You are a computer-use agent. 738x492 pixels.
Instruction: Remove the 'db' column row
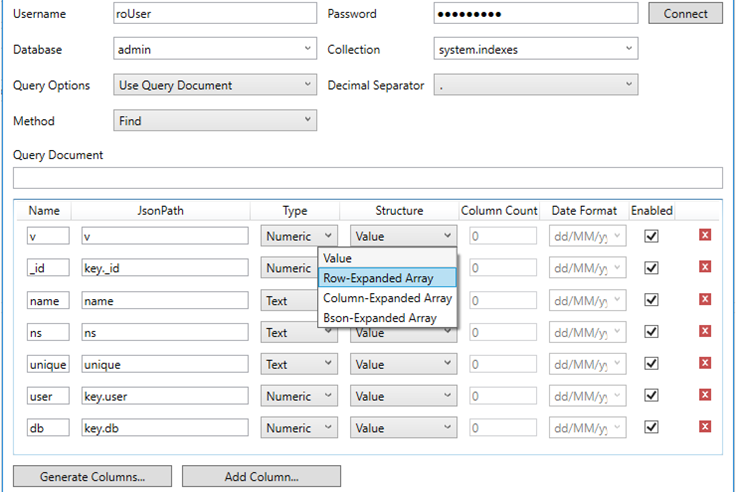704,427
